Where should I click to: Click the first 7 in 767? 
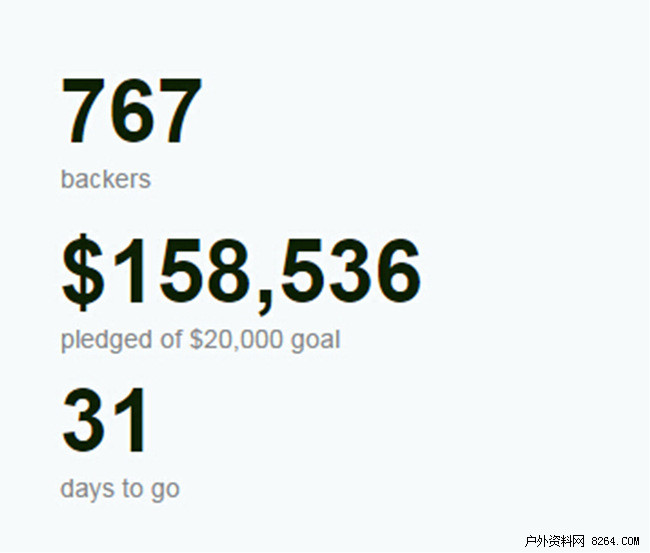point(85,112)
